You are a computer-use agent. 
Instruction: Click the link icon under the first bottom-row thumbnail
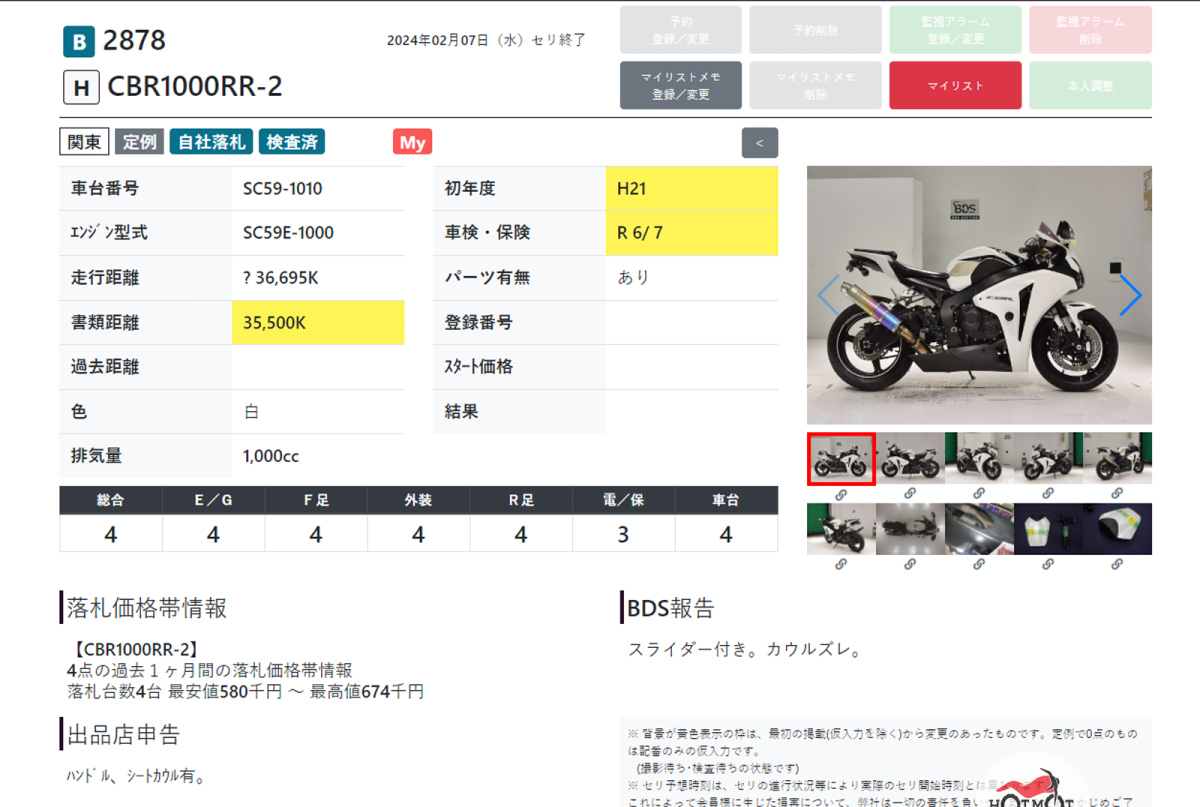[841, 564]
